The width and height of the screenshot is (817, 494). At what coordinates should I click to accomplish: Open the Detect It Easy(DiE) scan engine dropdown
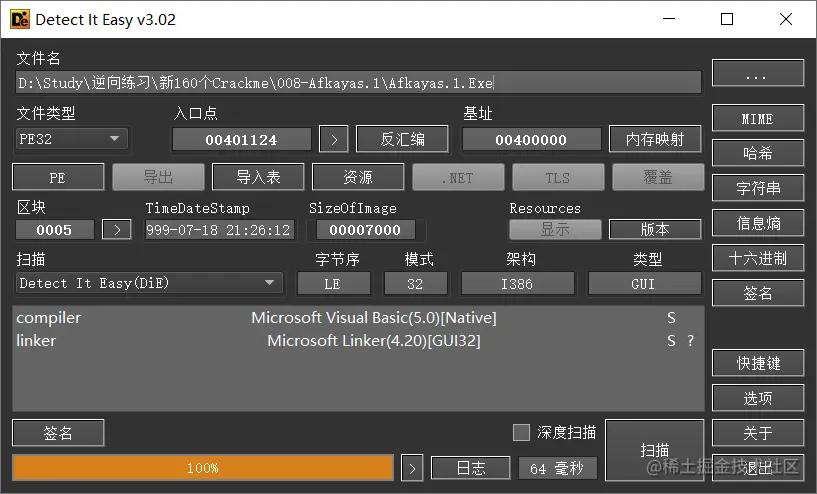(149, 283)
